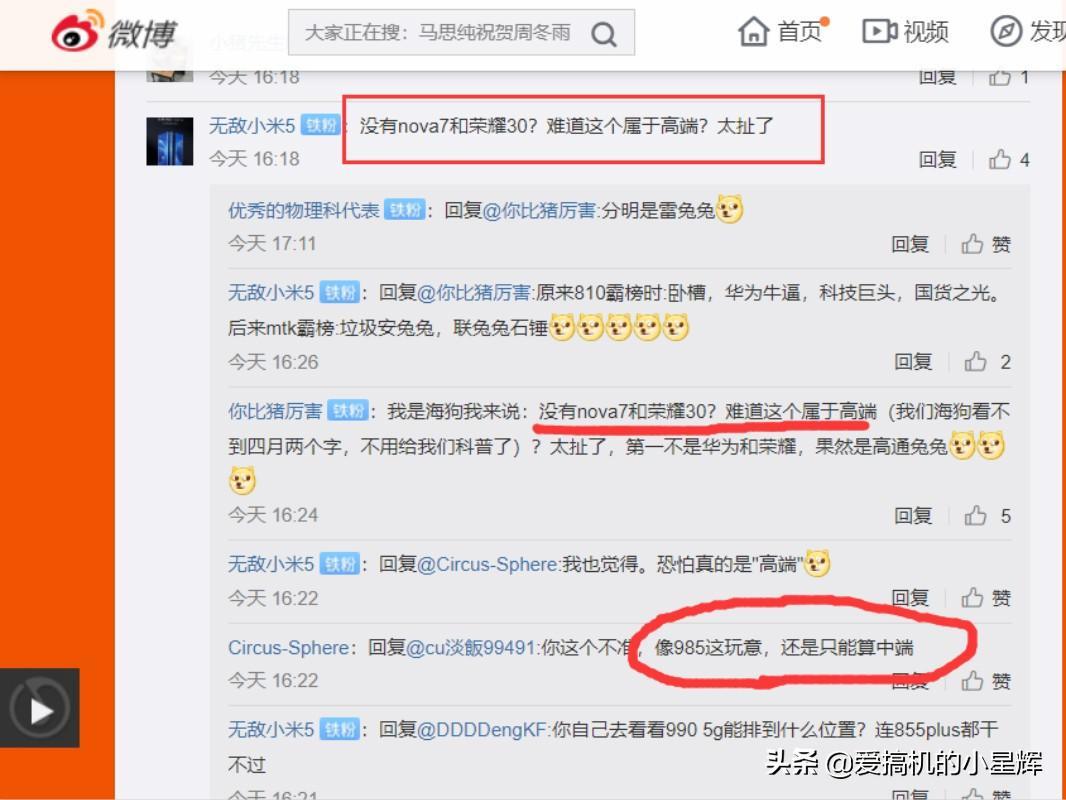Click the play button at the bottom left

[39, 708]
